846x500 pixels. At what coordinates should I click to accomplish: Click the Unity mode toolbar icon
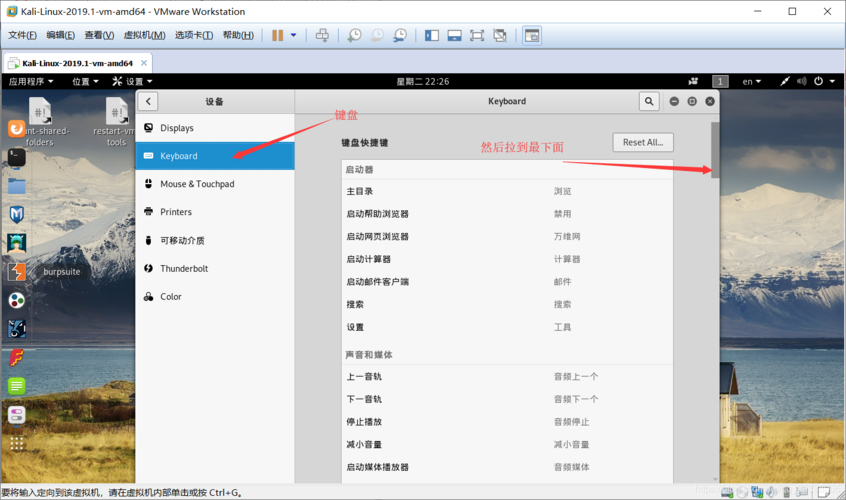(500, 36)
